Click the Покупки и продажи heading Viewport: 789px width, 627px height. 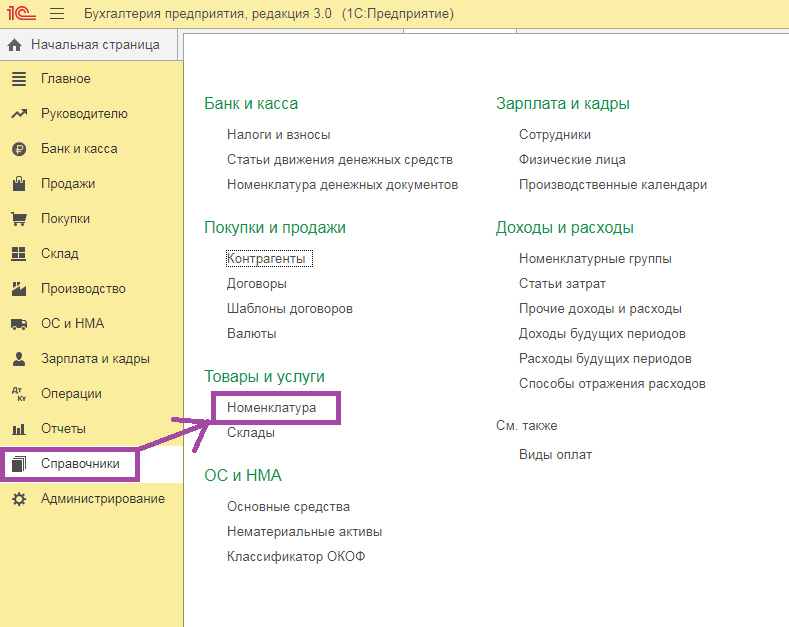pos(275,227)
